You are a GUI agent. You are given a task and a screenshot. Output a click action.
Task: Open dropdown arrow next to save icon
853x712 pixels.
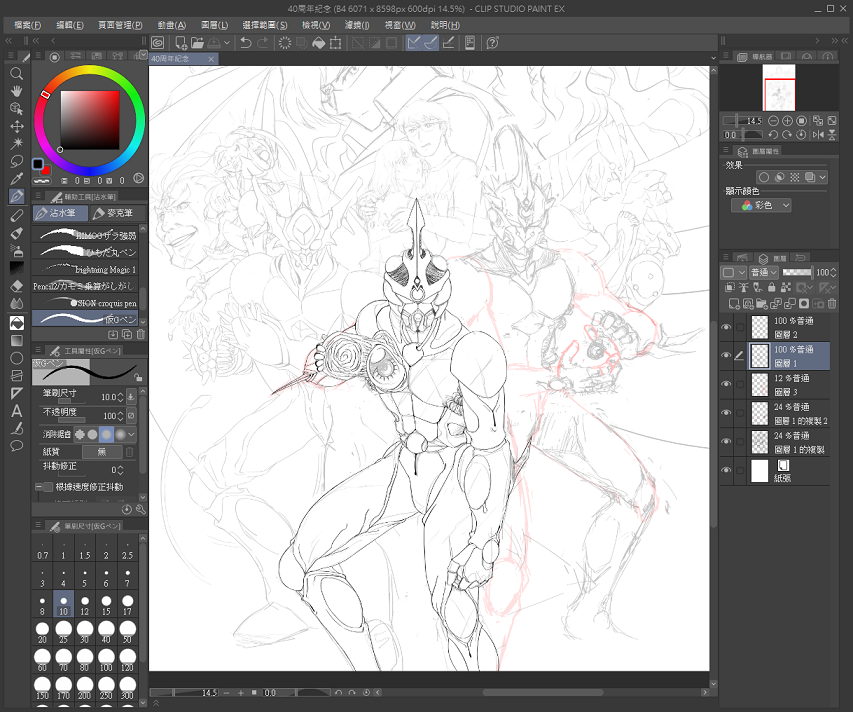click(227, 42)
